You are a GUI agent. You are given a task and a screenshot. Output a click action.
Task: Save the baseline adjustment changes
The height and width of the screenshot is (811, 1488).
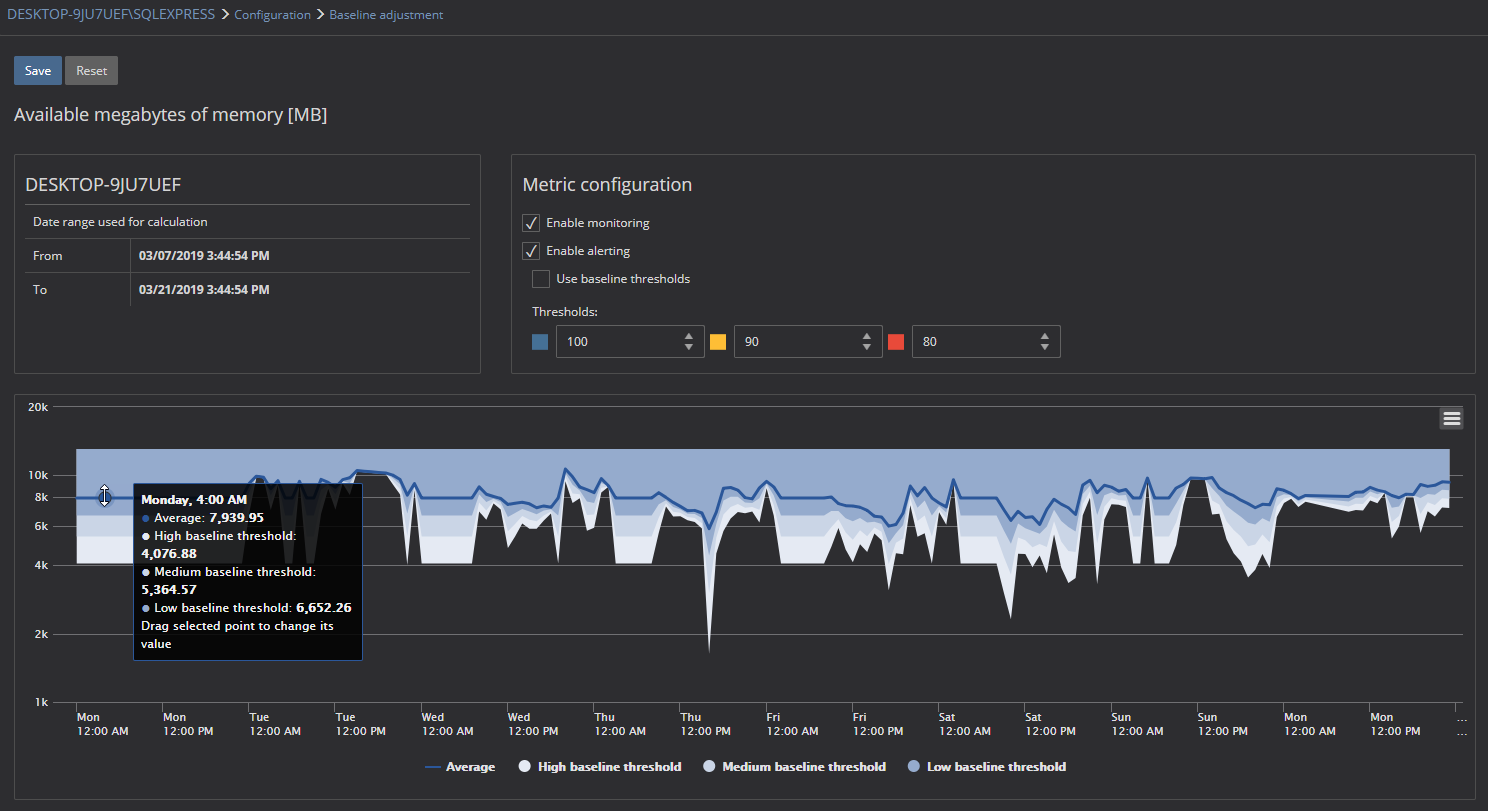click(38, 71)
